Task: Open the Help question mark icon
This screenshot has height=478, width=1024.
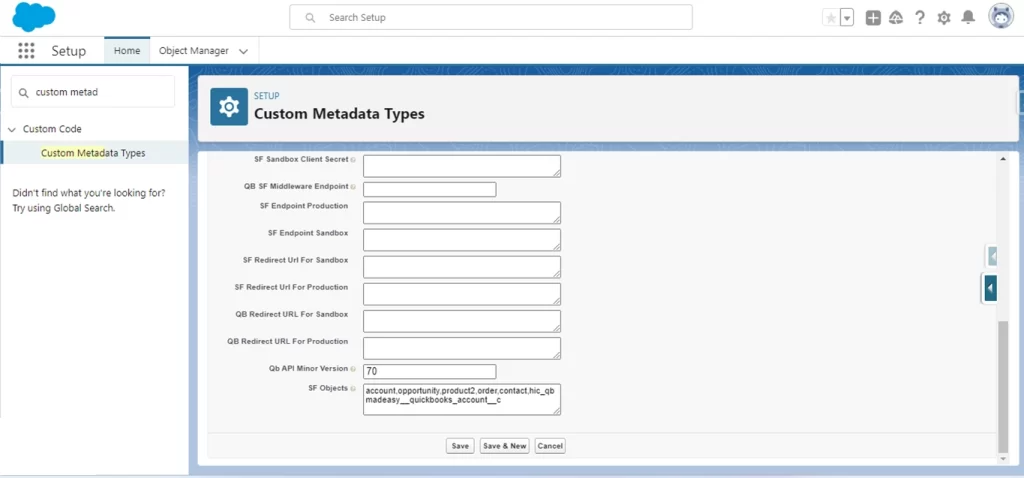Action: [920, 18]
